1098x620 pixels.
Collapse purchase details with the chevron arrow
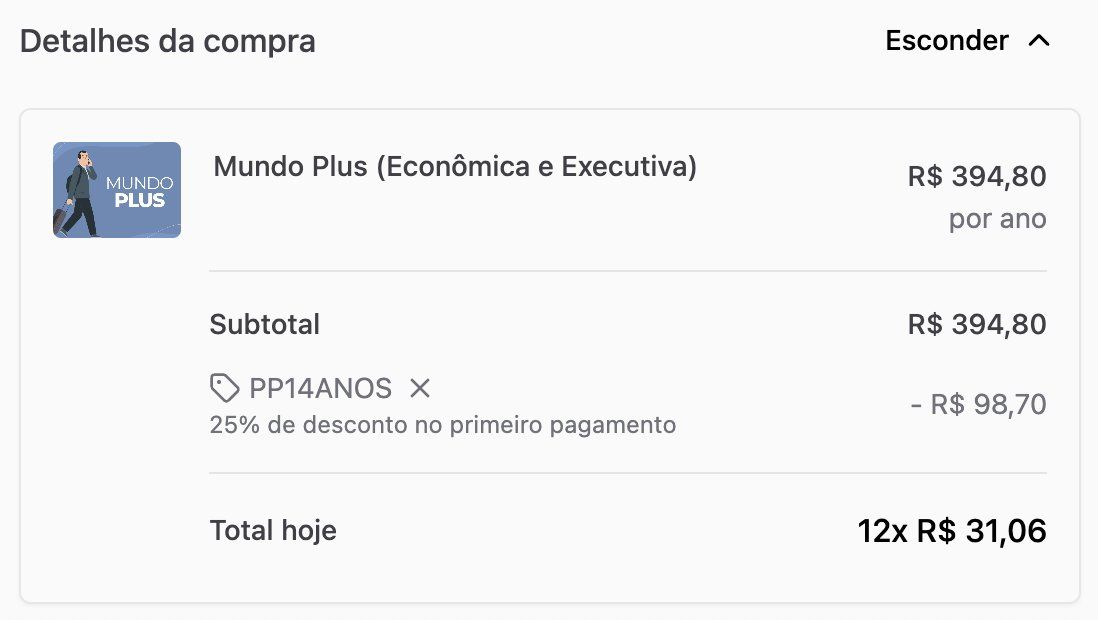(x=1039, y=41)
